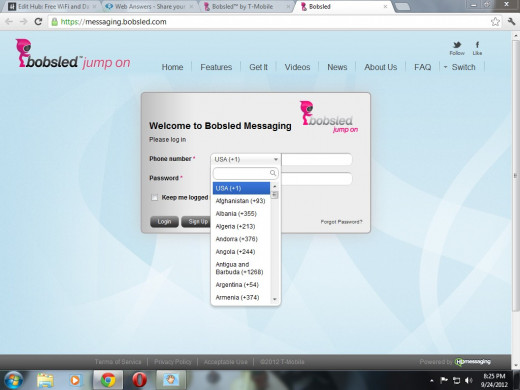Select USA (+1) in country list
Image resolution: width=520 pixels, height=390 pixels.
point(241,188)
